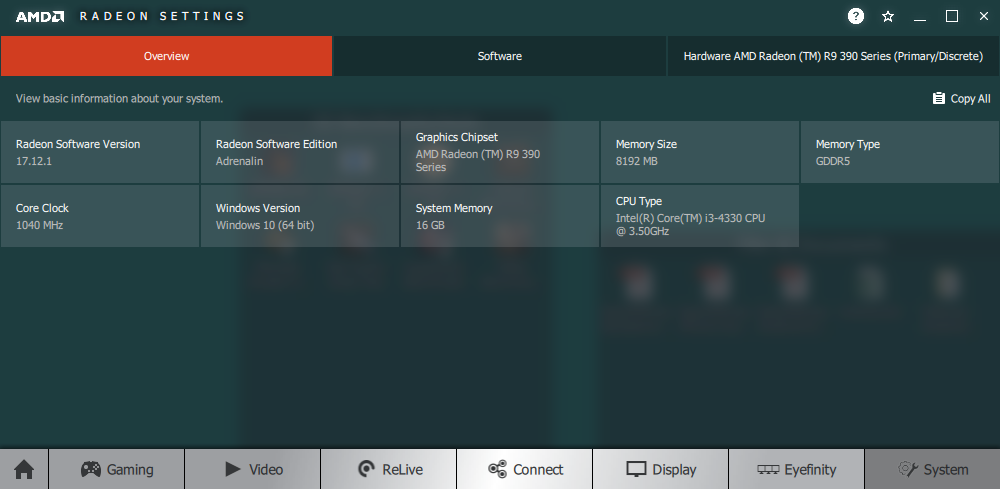Click the value '16 GB'

pyautogui.click(x=430, y=225)
